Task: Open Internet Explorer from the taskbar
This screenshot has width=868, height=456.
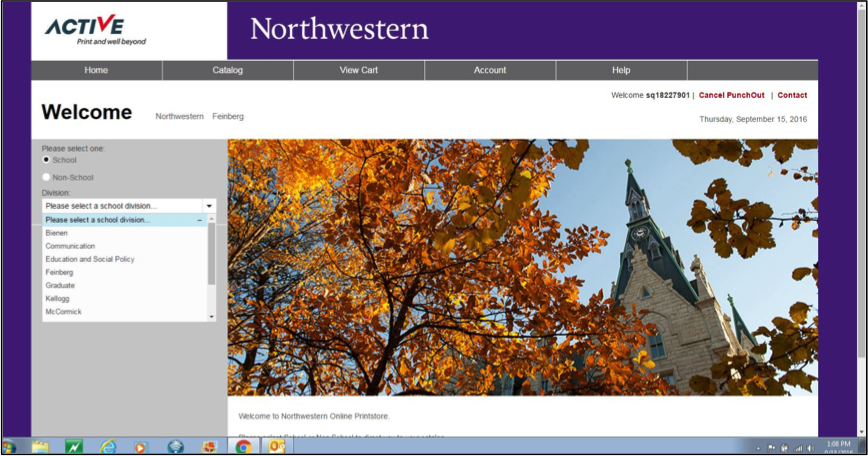Action: 108,447
